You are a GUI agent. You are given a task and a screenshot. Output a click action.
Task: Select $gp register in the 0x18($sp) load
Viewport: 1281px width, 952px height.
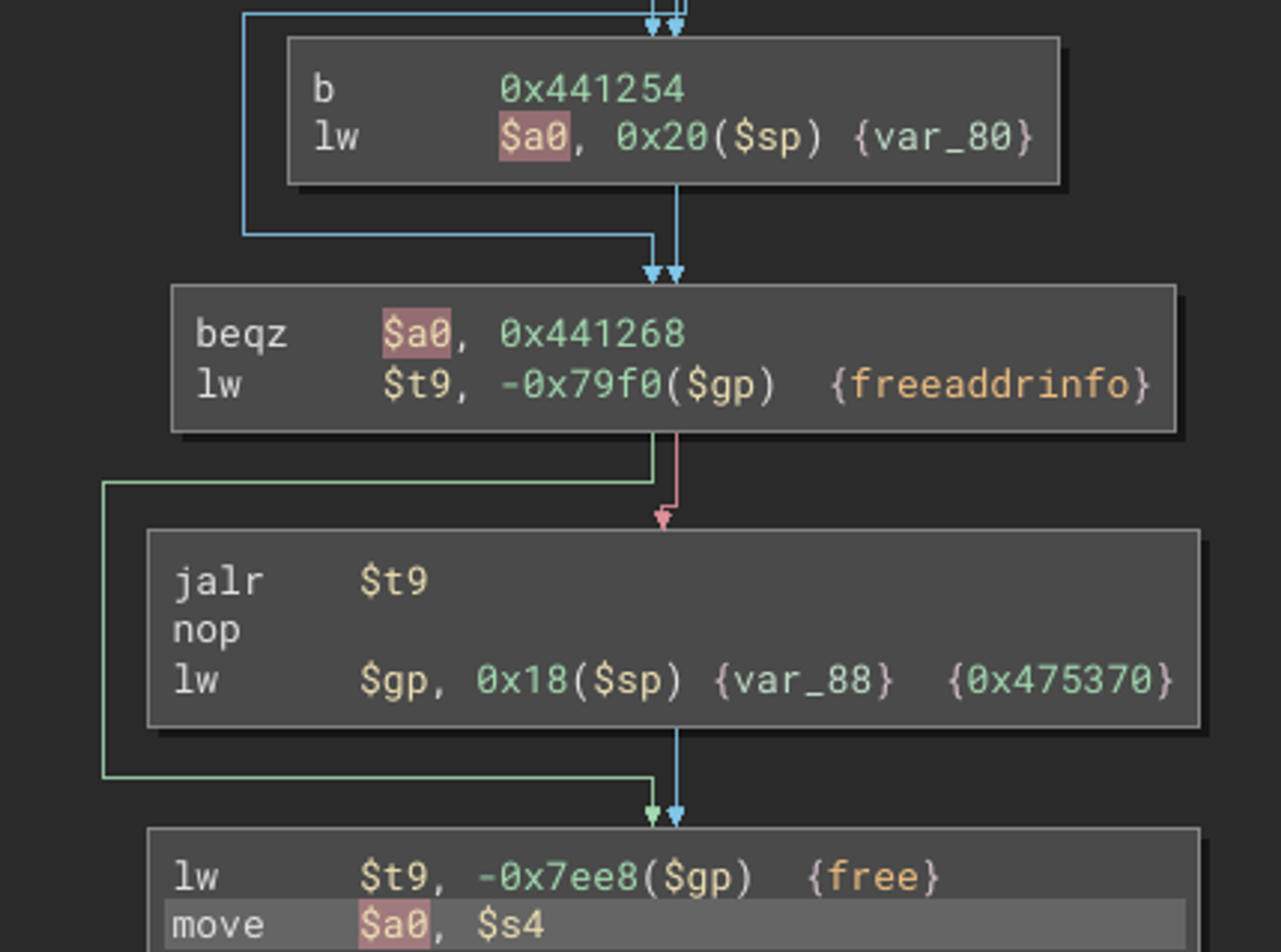coord(393,680)
